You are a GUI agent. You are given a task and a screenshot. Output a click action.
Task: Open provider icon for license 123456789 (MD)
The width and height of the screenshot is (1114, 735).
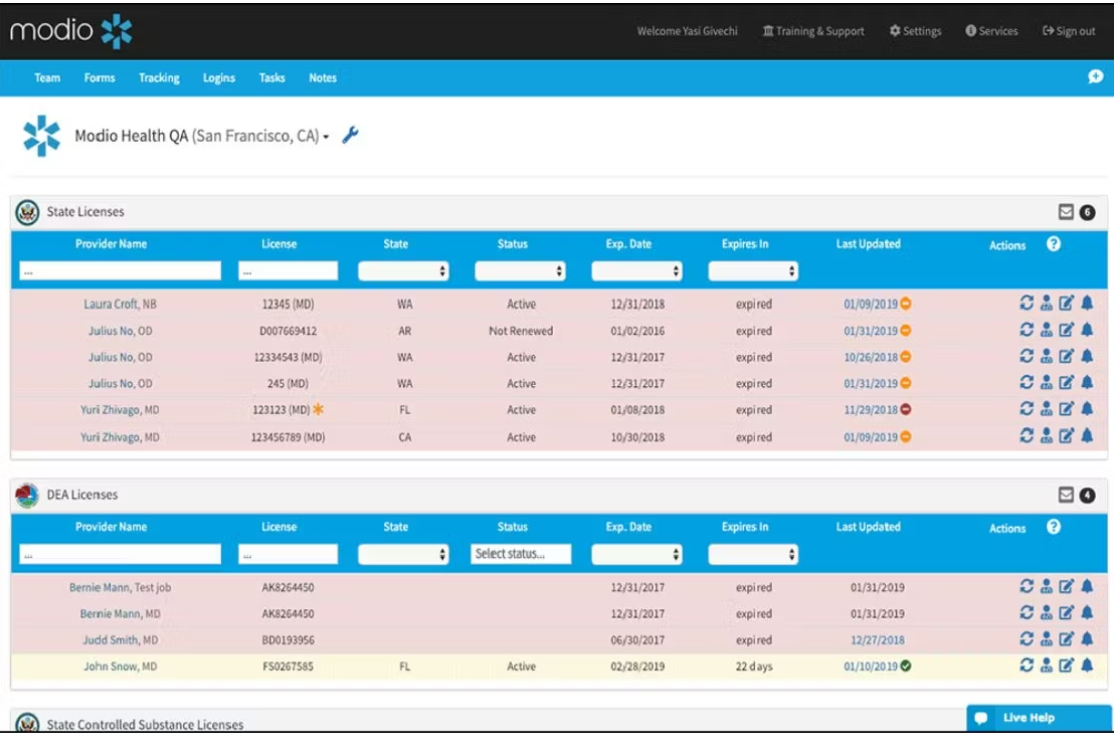[1046, 436]
